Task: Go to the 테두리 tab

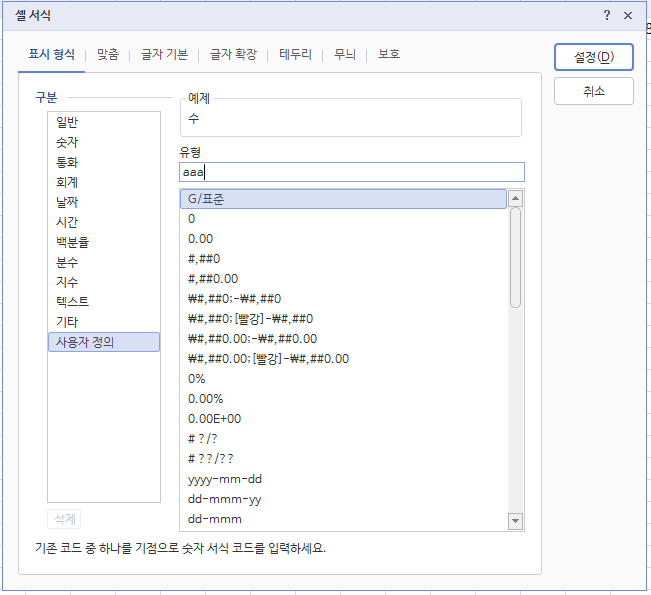Action: [x=295, y=54]
